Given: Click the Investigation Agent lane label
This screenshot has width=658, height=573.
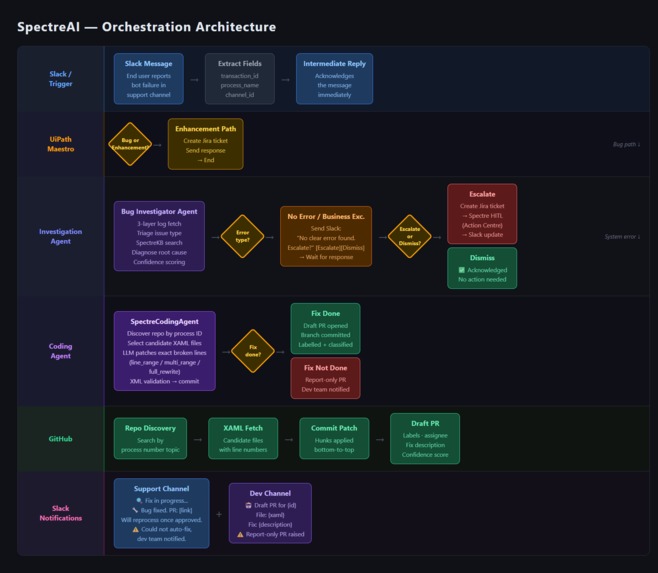Looking at the screenshot, I should tap(60, 236).
